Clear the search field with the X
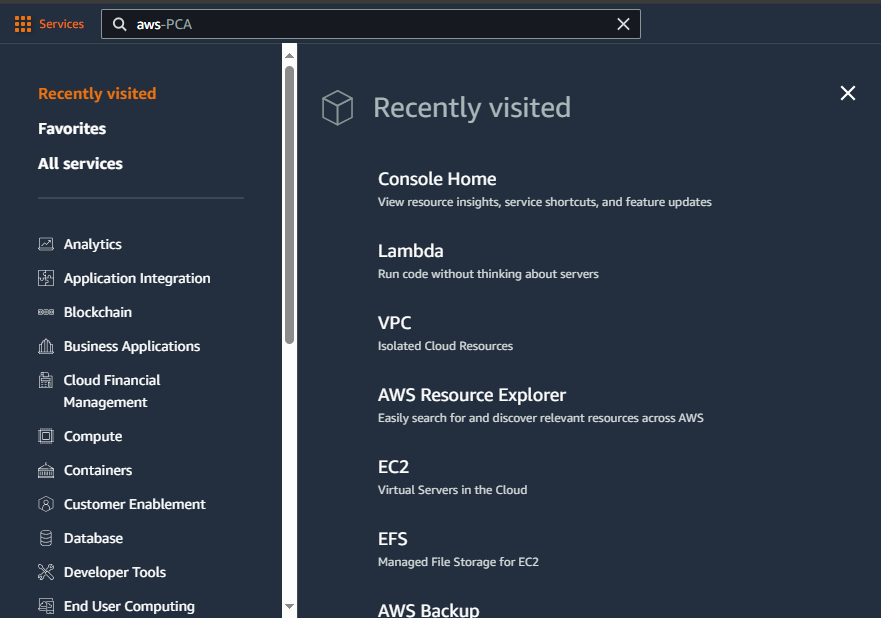 tap(623, 24)
